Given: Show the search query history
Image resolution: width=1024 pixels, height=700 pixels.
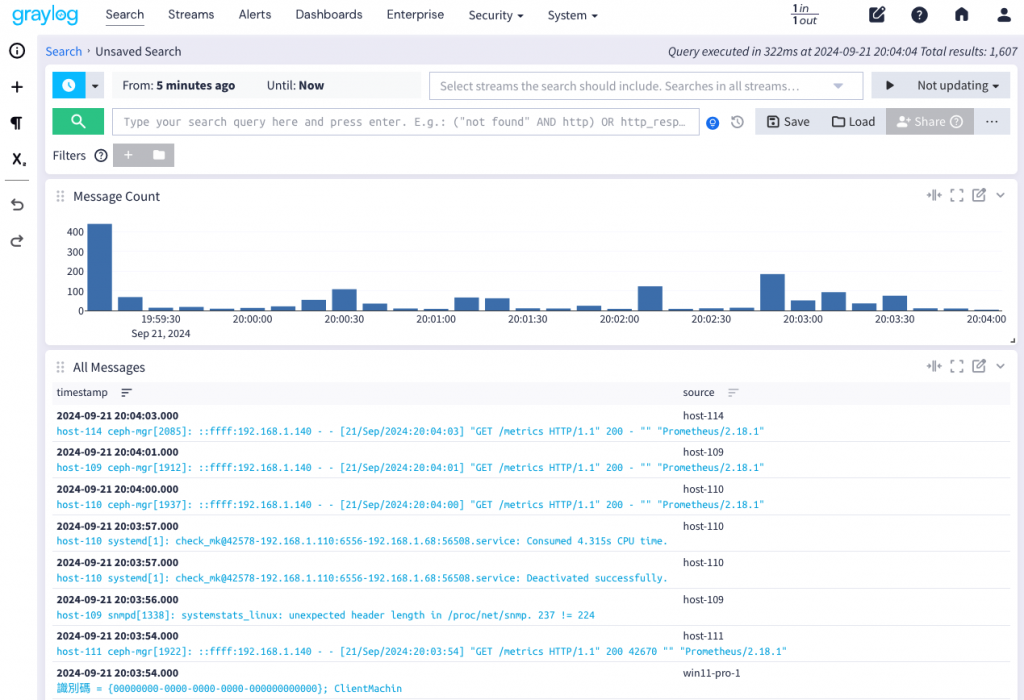Looking at the screenshot, I should [737, 122].
